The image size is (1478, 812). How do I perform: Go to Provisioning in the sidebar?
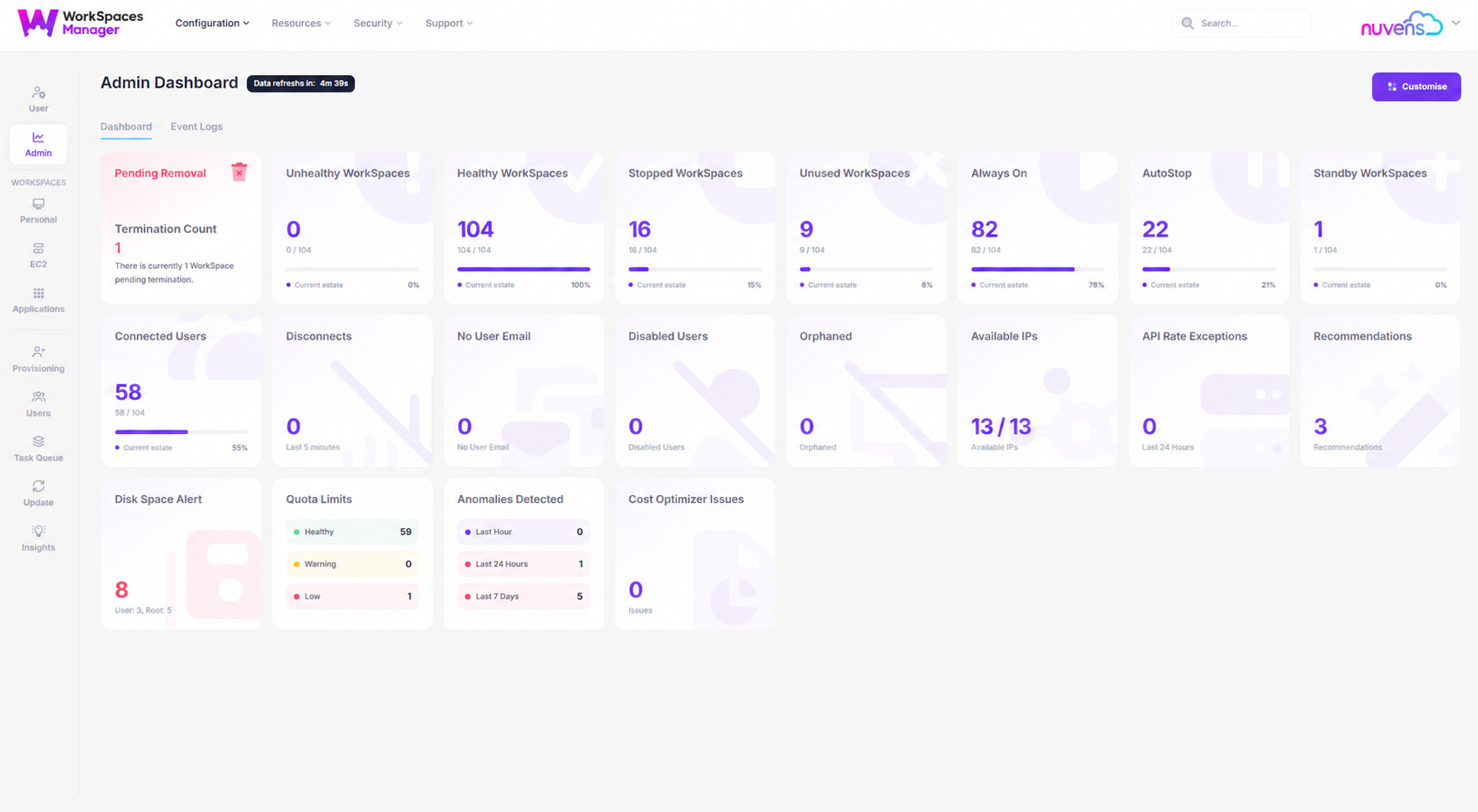(38, 359)
